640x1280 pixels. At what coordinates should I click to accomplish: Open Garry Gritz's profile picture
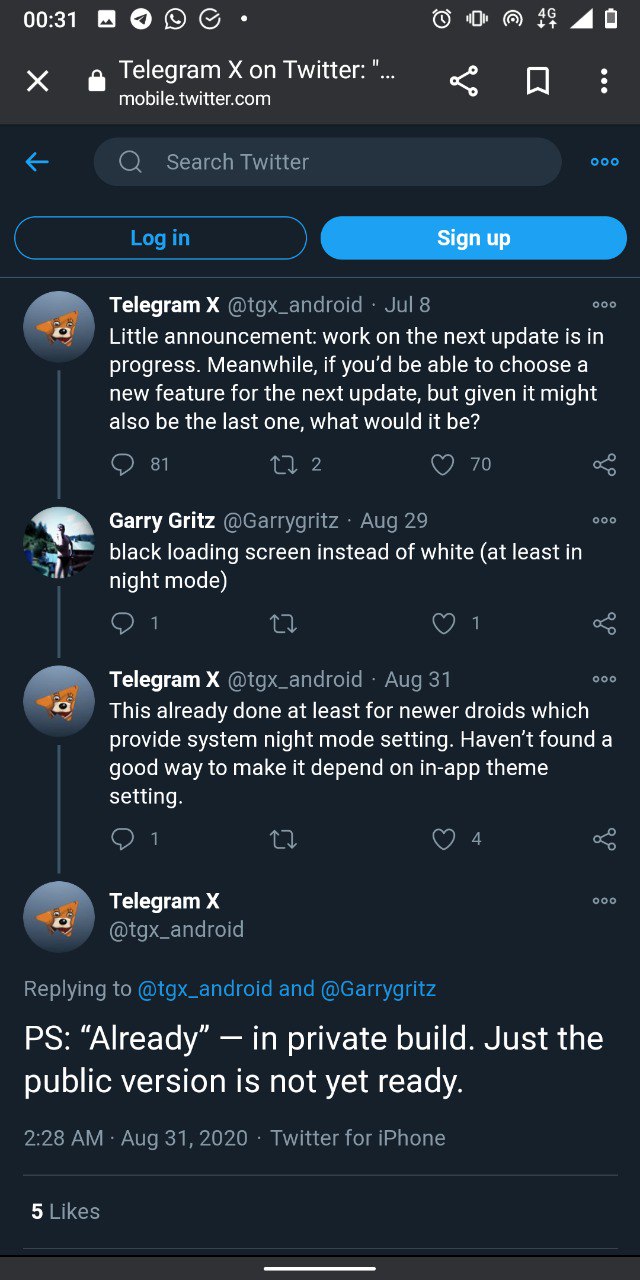coord(59,543)
